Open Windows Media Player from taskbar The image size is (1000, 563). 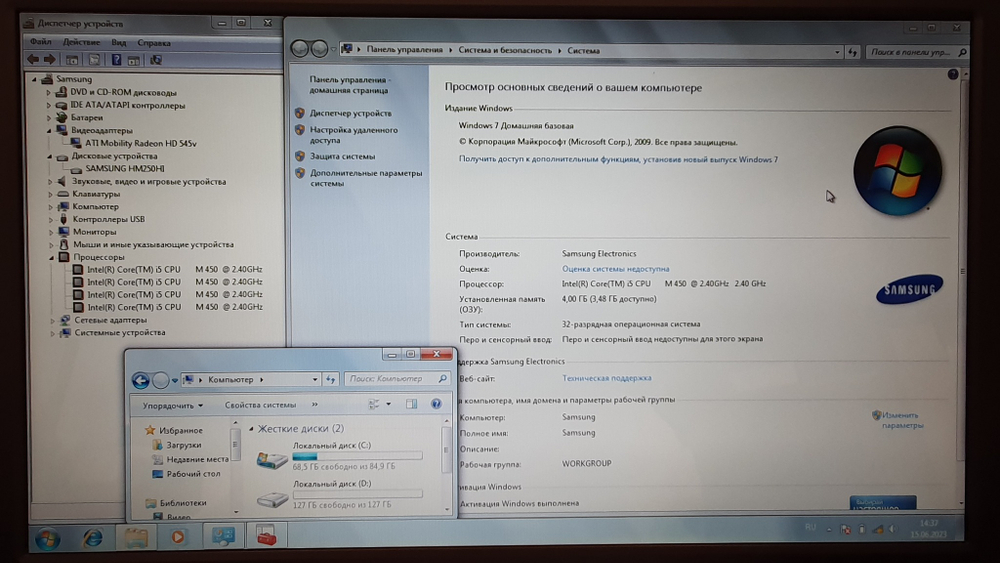point(178,537)
